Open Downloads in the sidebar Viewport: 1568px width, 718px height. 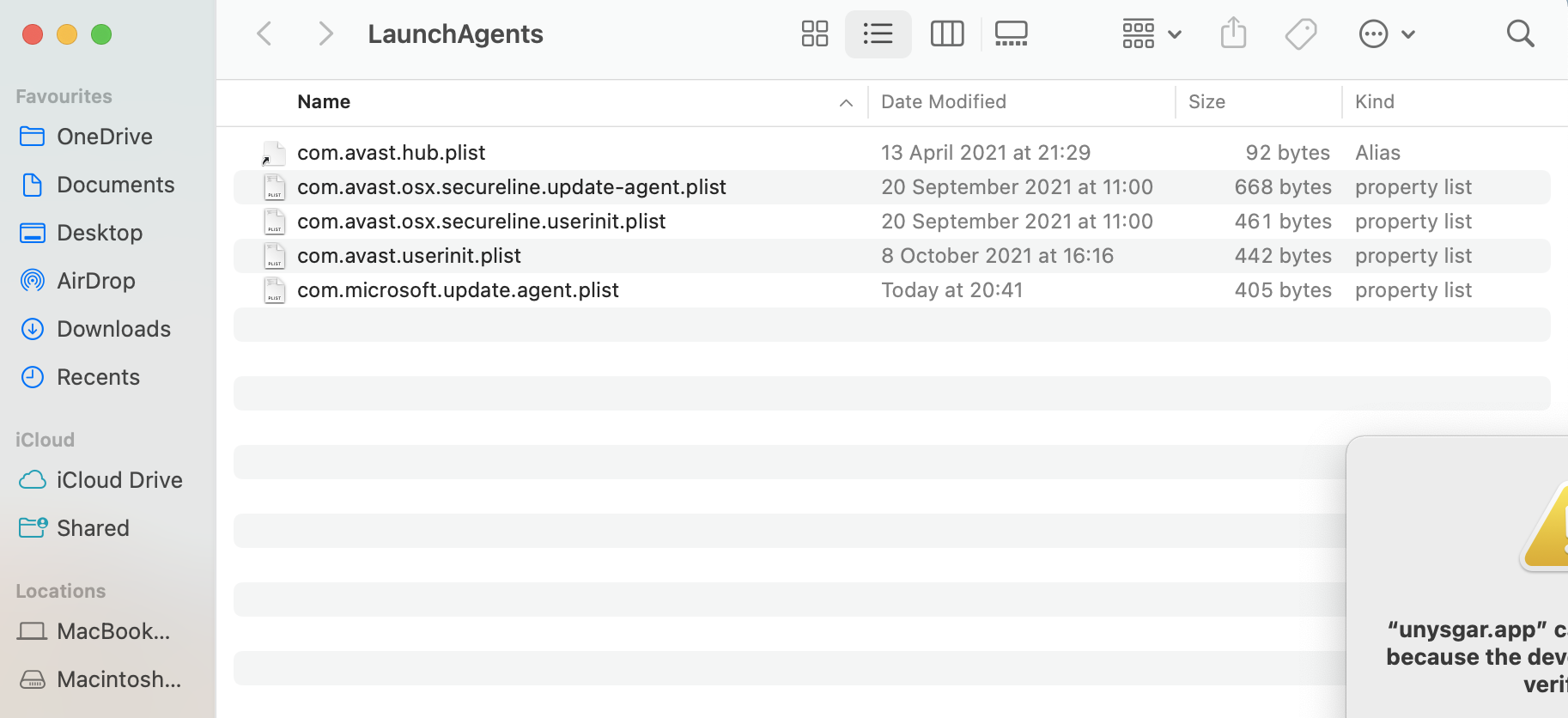[113, 329]
